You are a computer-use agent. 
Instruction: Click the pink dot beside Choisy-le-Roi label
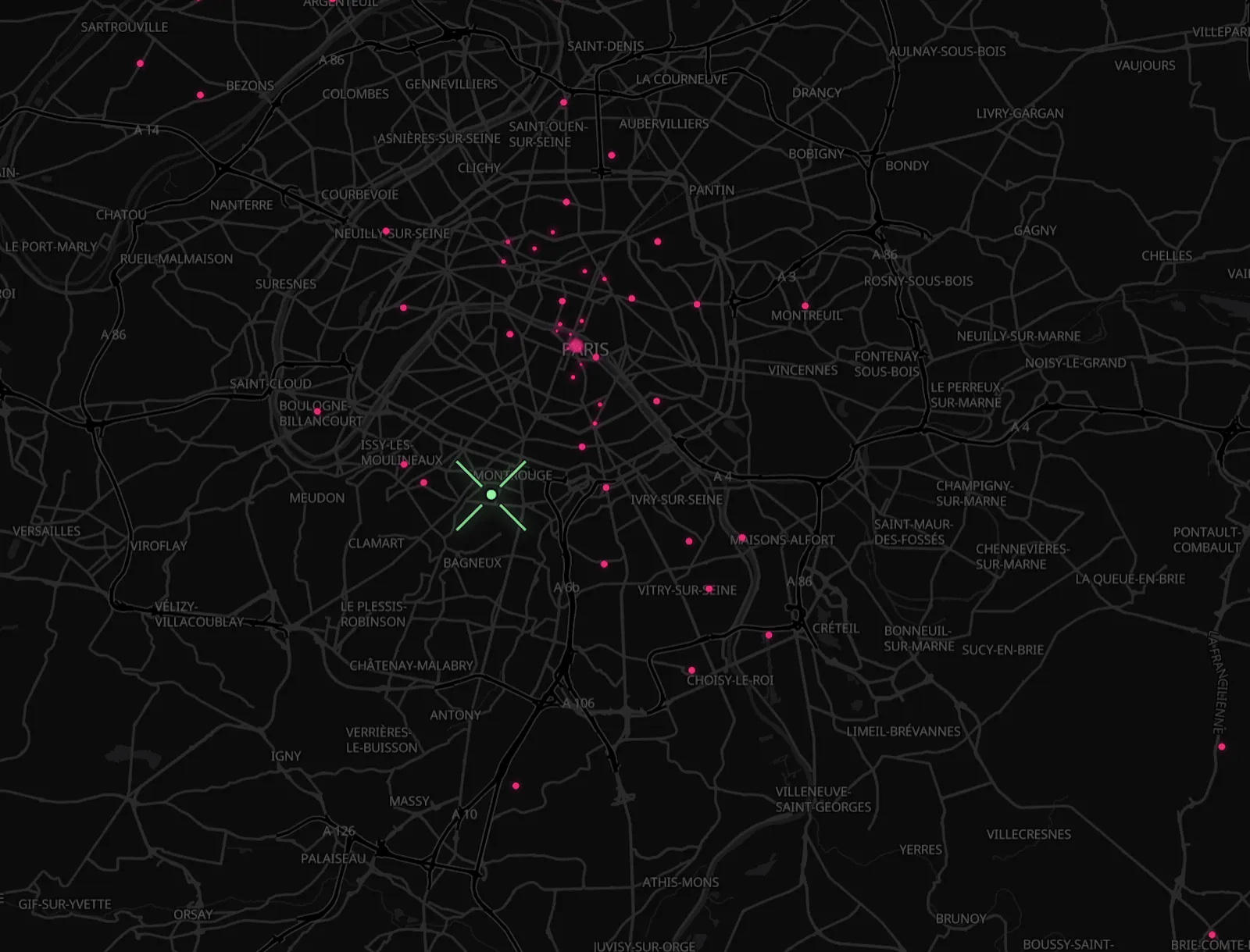tap(691, 670)
